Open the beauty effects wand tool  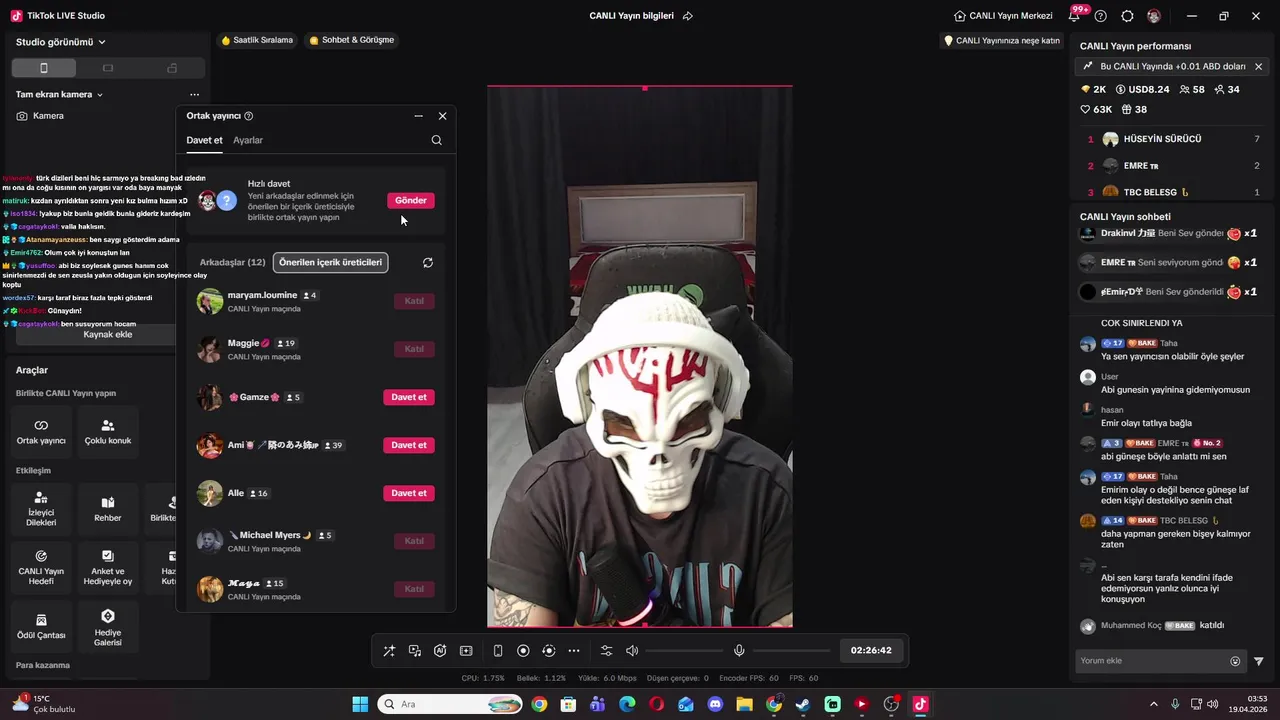point(389,651)
